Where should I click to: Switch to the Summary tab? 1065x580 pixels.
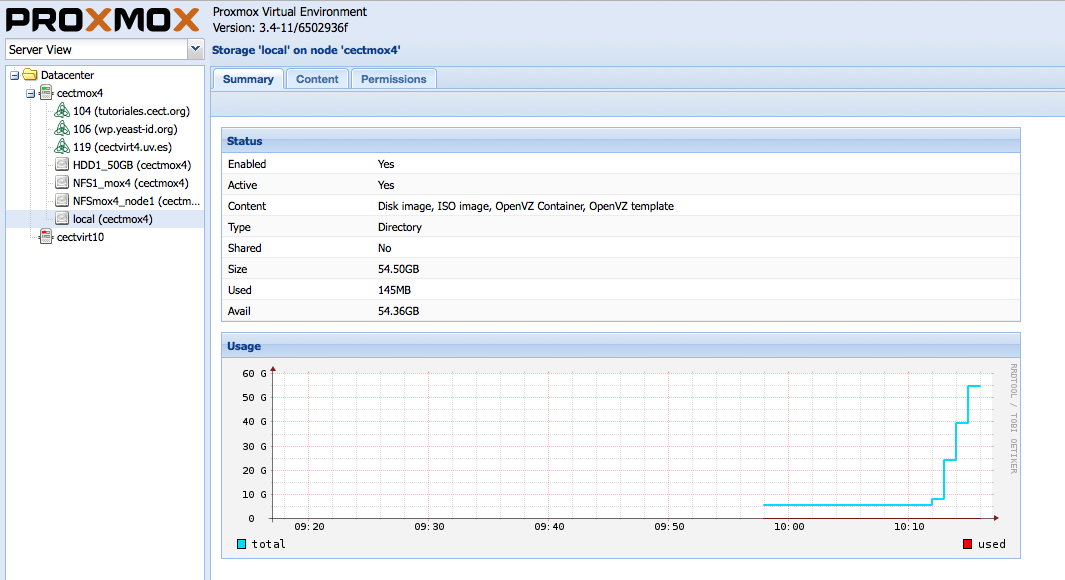[x=248, y=79]
